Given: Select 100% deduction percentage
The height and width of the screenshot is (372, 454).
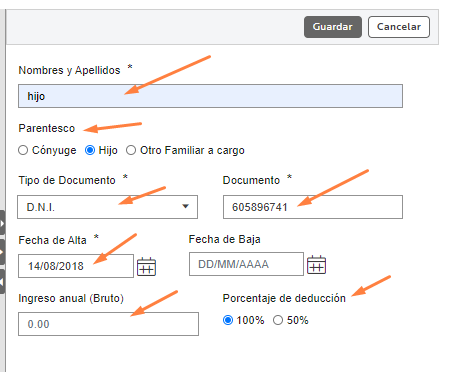Looking at the screenshot, I should point(228,320).
